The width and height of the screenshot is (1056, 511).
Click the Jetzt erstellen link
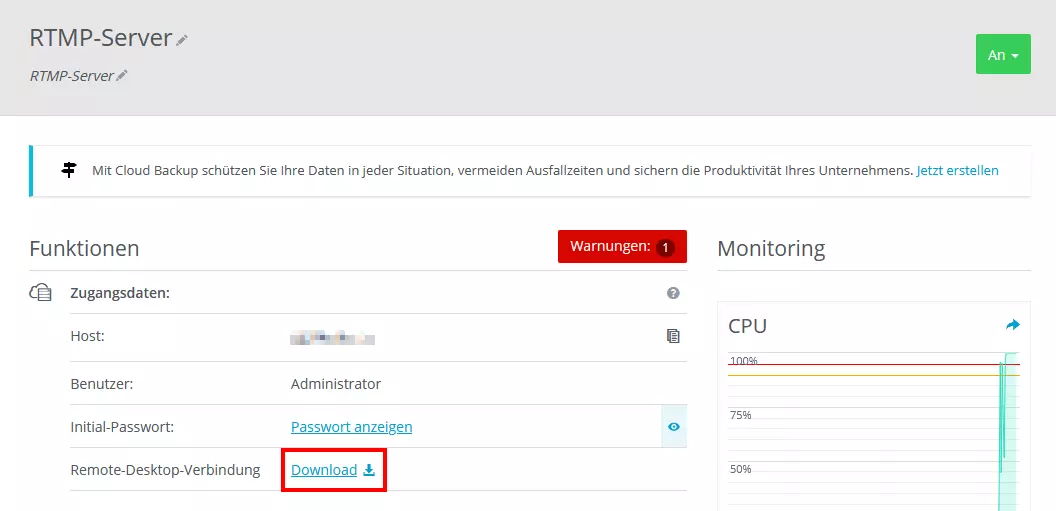point(958,170)
